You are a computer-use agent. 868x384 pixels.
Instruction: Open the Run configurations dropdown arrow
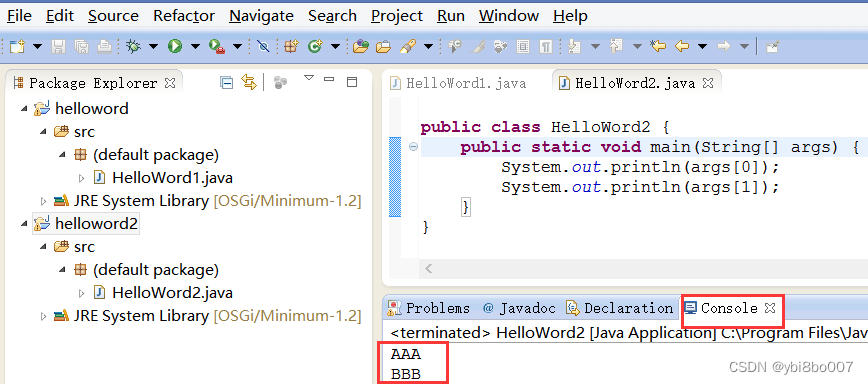(195, 47)
